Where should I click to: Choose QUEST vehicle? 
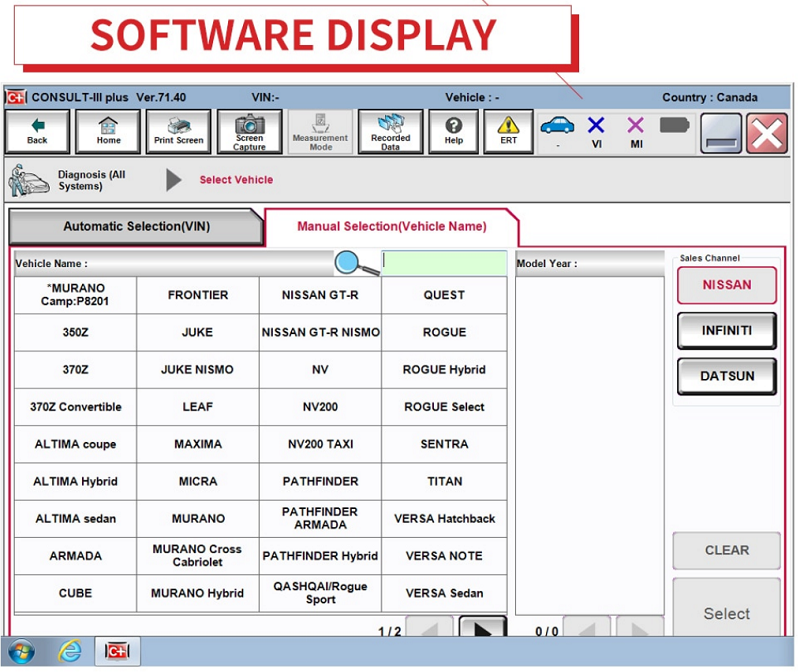point(444,295)
